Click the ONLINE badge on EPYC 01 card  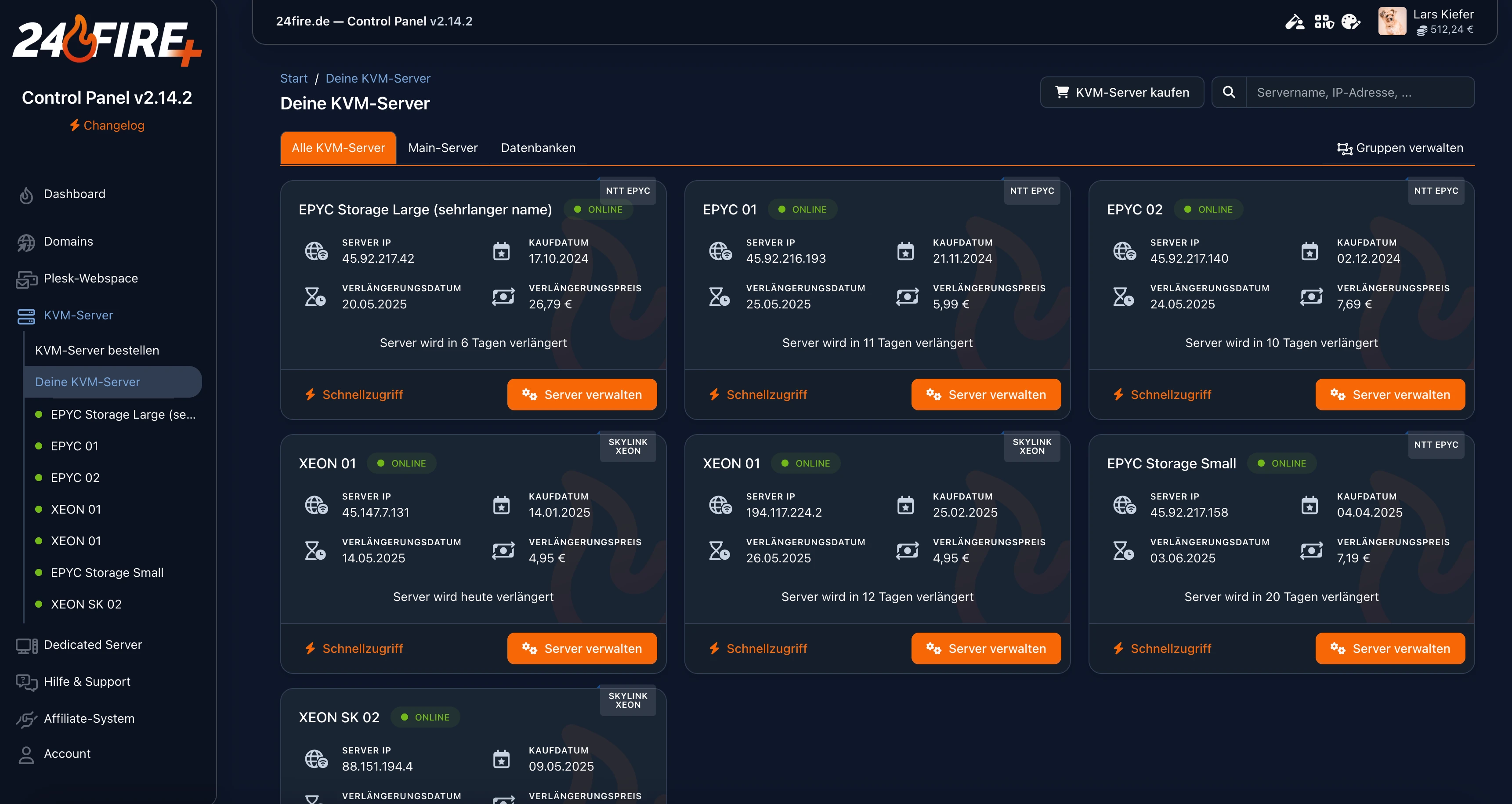pyautogui.click(x=803, y=210)
